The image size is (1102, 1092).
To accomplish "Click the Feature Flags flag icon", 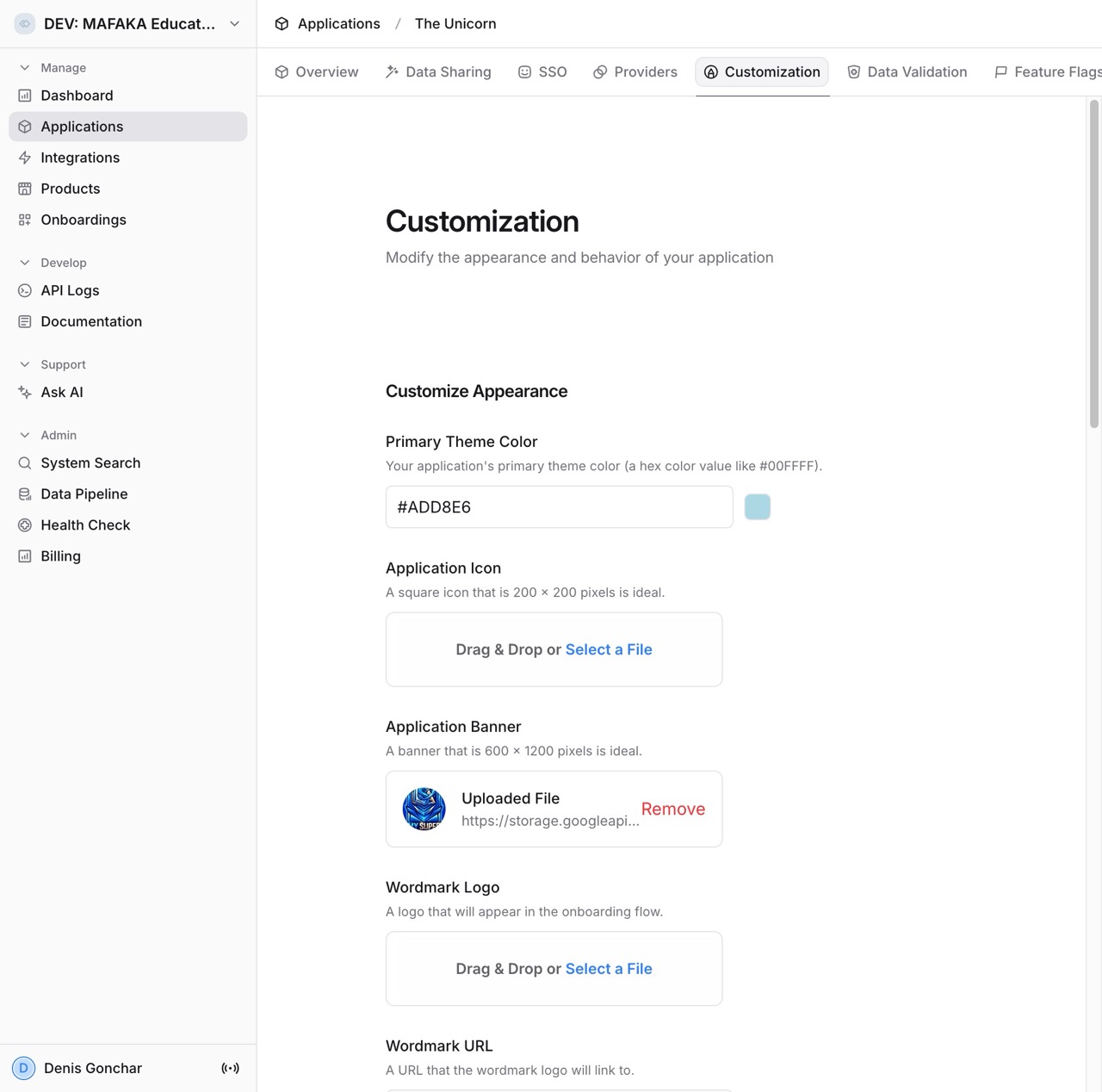I will [1000, 71].
